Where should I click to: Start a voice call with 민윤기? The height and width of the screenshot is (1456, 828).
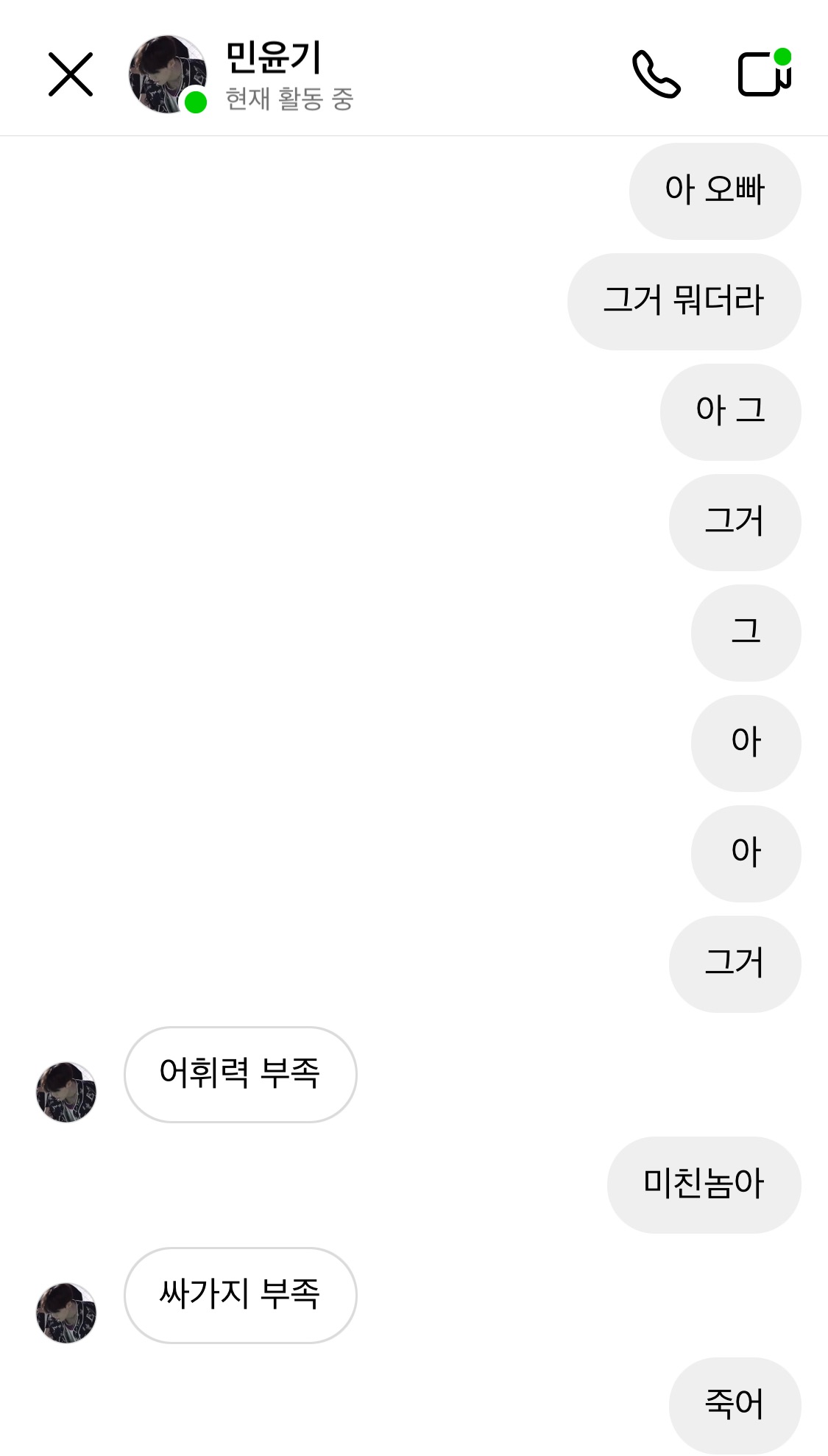656,74
